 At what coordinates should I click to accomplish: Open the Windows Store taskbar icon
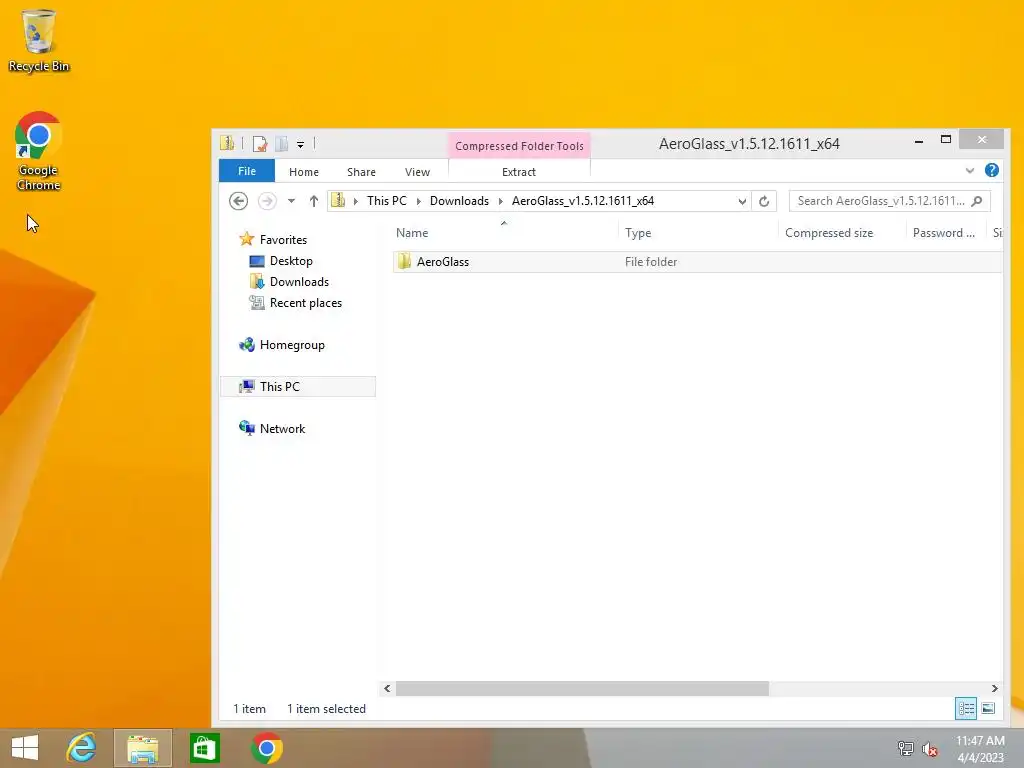click(x=204, y=748)
